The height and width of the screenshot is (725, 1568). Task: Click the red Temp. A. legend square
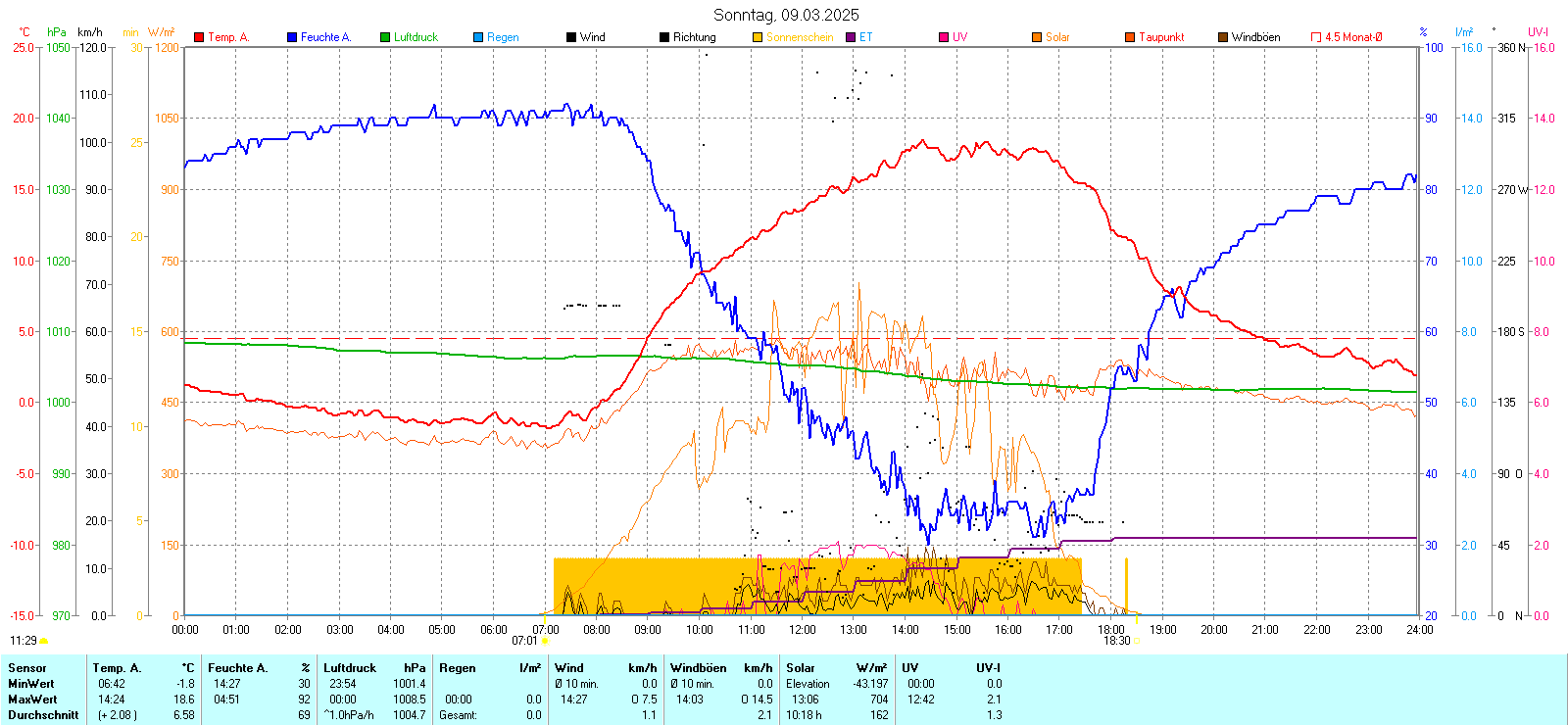coord(199,37)
